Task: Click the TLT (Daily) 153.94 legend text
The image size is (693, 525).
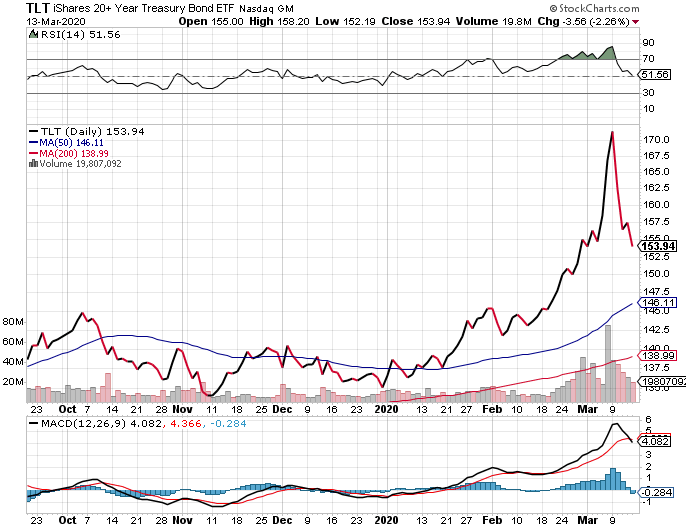Action: click(92, 131)
